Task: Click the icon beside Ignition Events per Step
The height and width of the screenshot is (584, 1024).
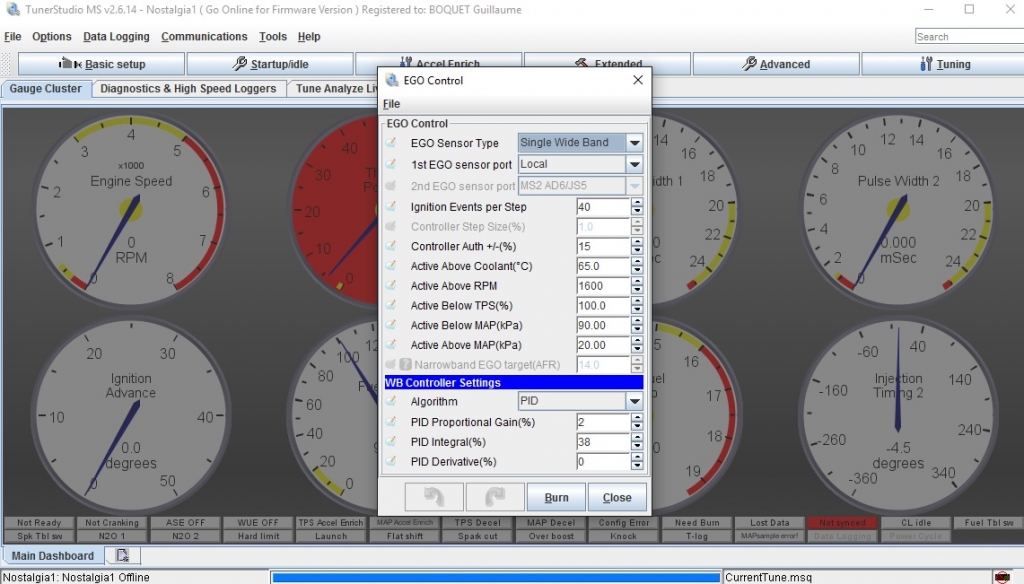Action: [x=391, y=206]
